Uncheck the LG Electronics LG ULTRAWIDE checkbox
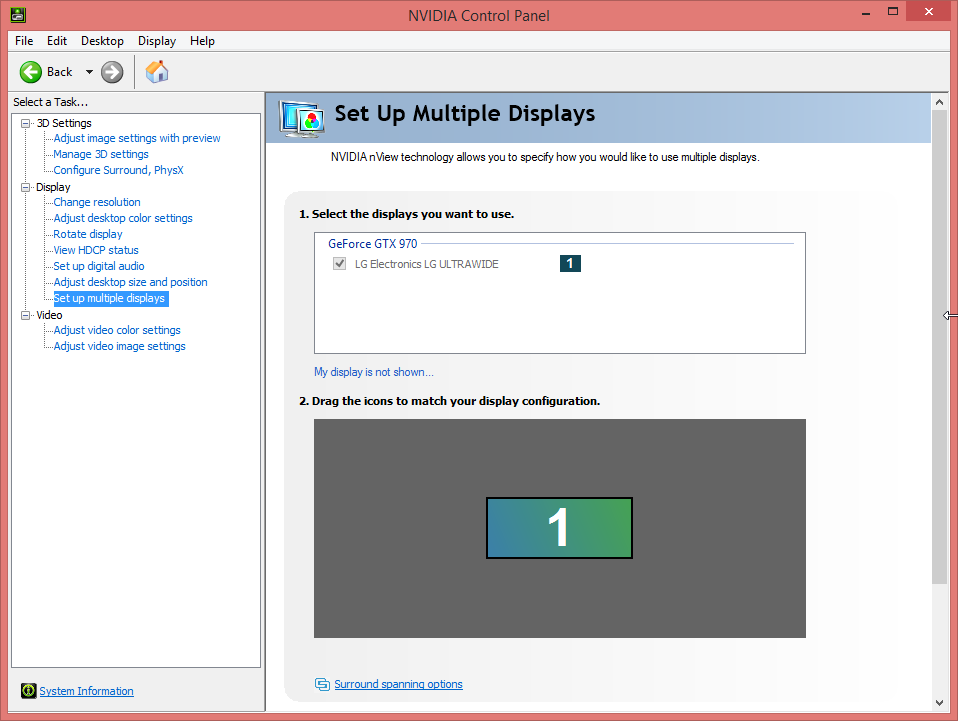This screenshot has width=958, height=721. pyautogui.click(x=339, y=264)
